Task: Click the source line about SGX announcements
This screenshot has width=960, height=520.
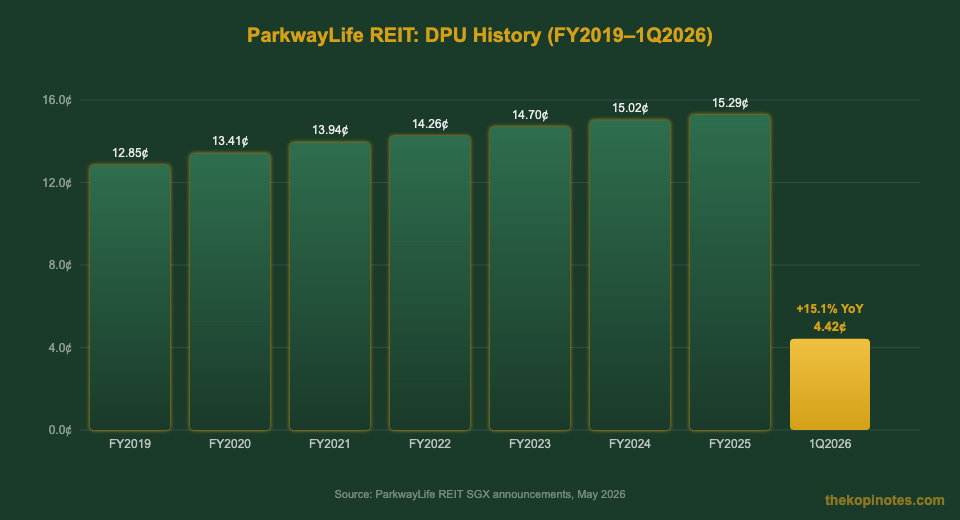Action: click(x=480, y=494)
